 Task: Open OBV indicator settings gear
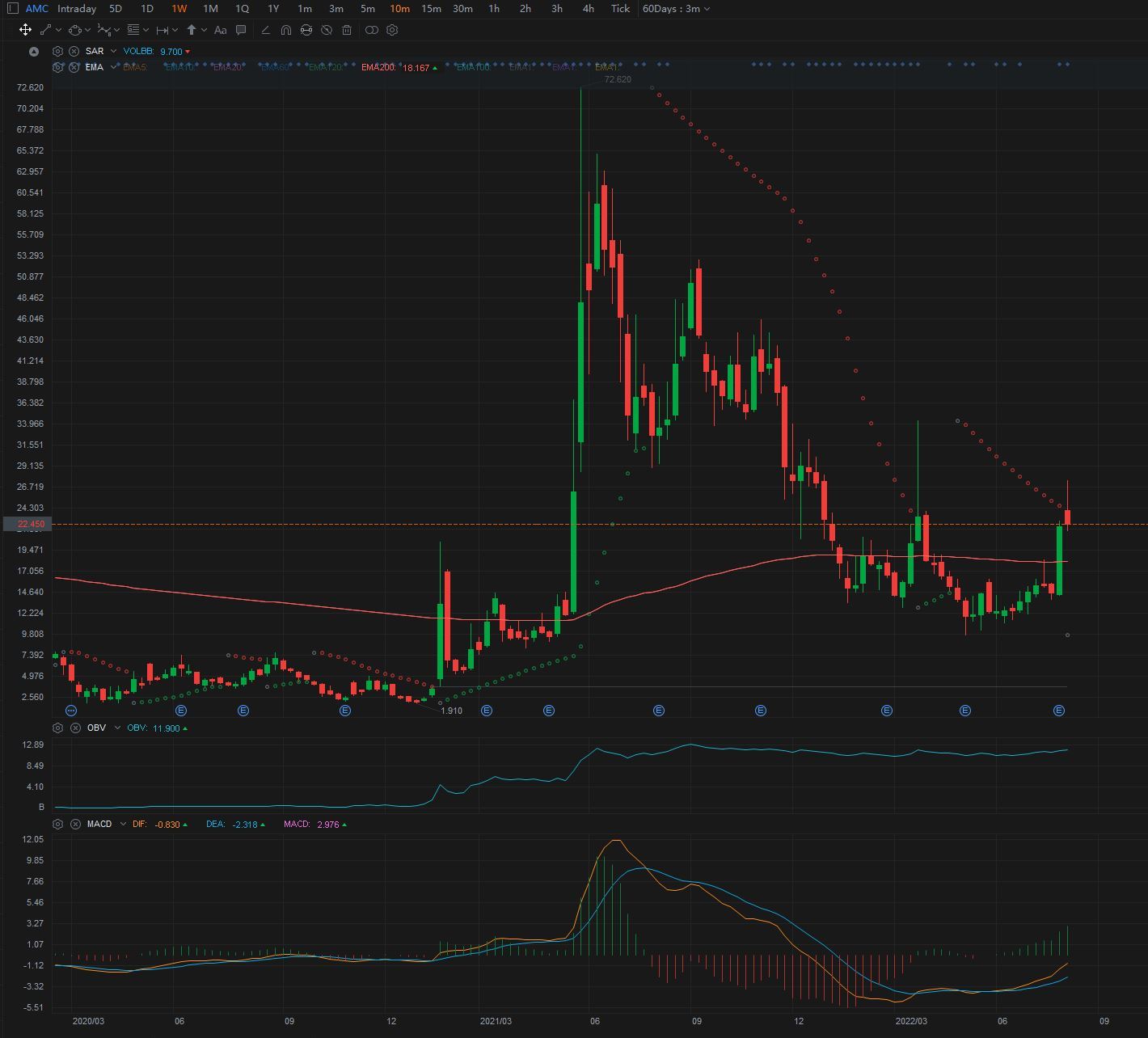coord(57,728)
